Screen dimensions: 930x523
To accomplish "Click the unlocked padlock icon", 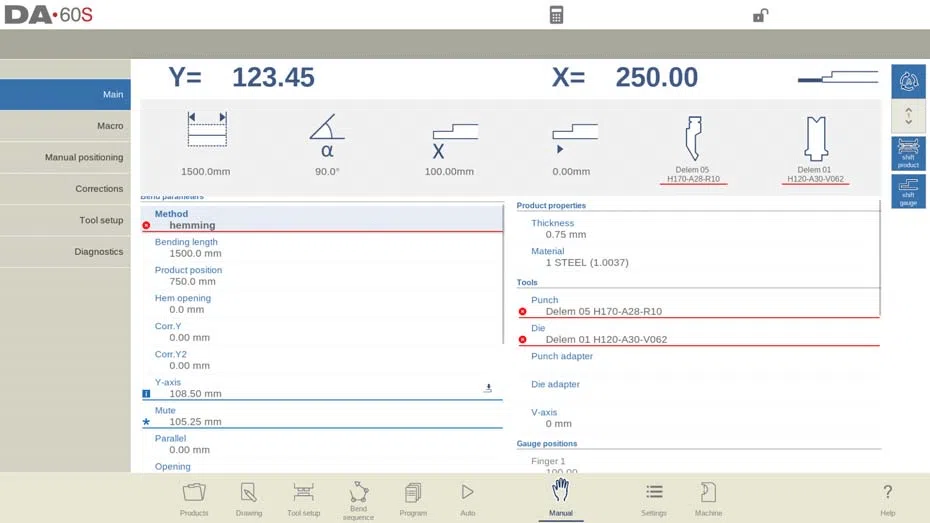I will [x=760, y=15].
